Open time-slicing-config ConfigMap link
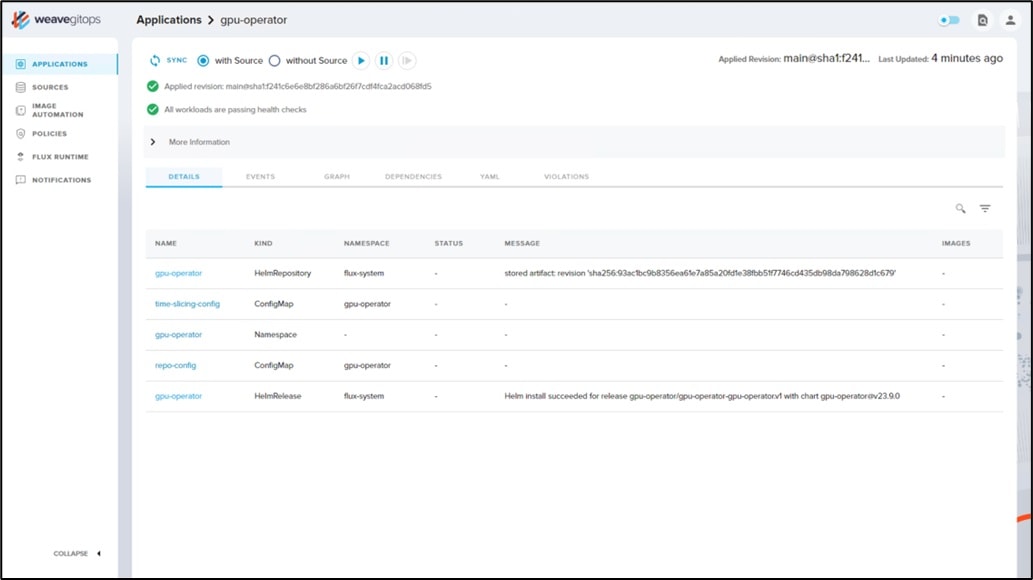The height and width of the screenshot is (580, 1033). 187,304
